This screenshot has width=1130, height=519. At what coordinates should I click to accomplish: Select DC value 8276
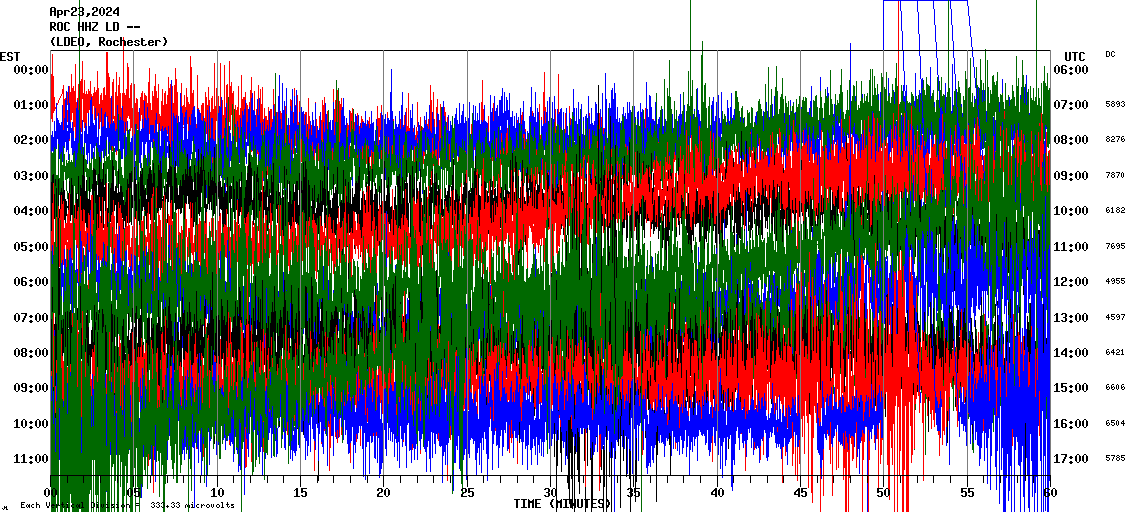pyautogui.click(x=1115, y=139)
